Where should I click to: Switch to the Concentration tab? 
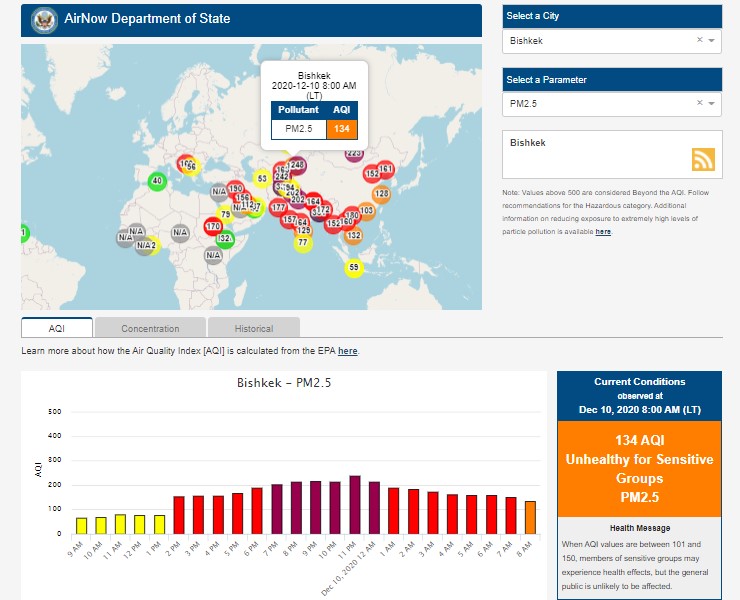[150, 328]
